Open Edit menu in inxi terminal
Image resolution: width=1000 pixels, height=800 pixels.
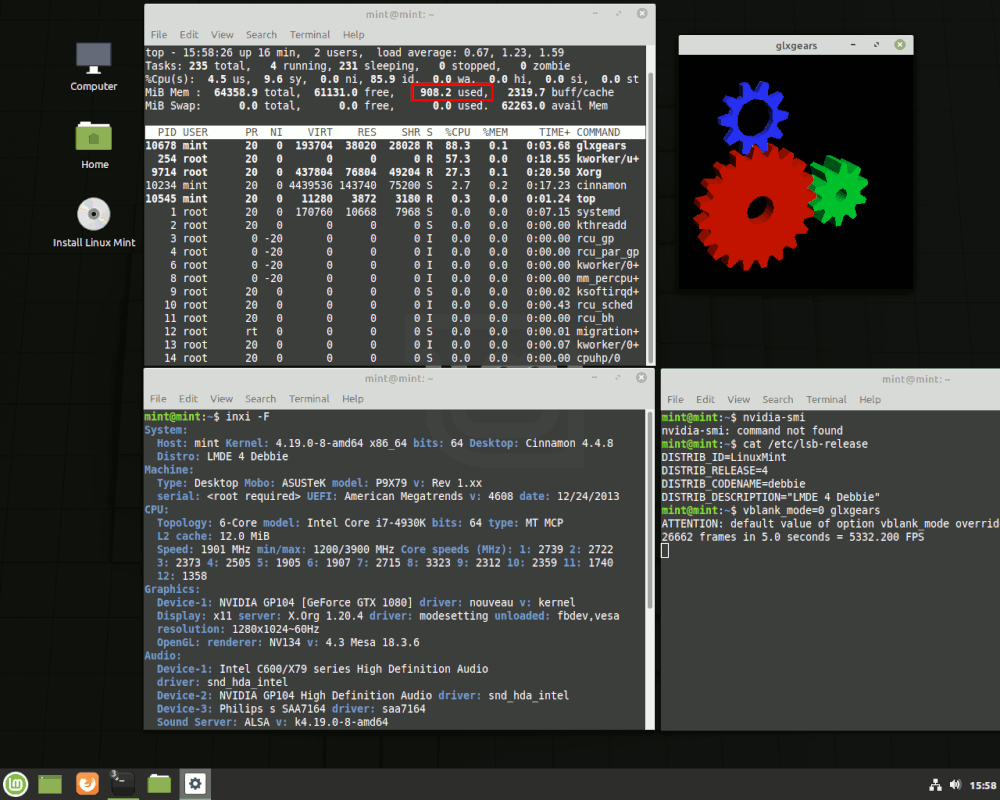pyautogui.click(x=188, y=399)
